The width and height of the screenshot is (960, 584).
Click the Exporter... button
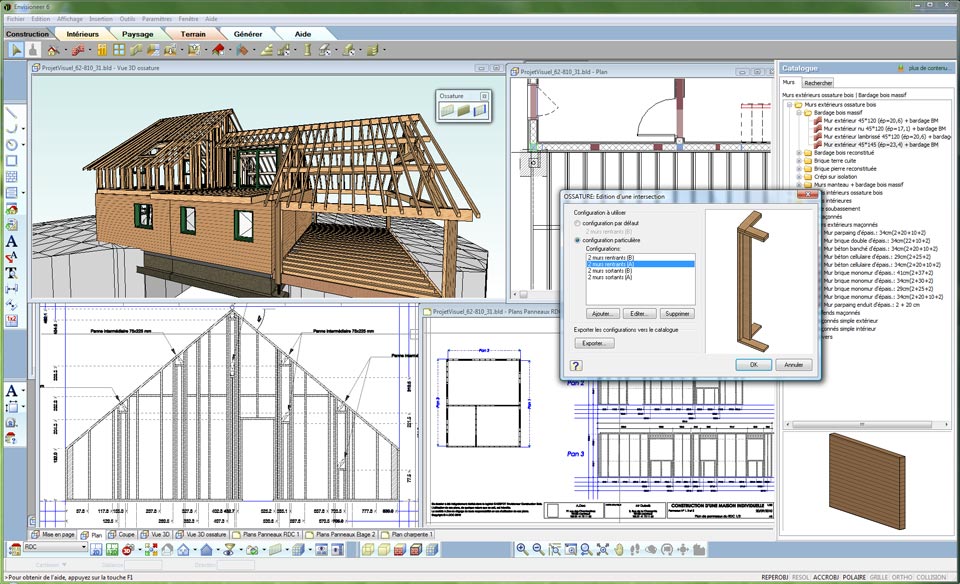(594, 343)
